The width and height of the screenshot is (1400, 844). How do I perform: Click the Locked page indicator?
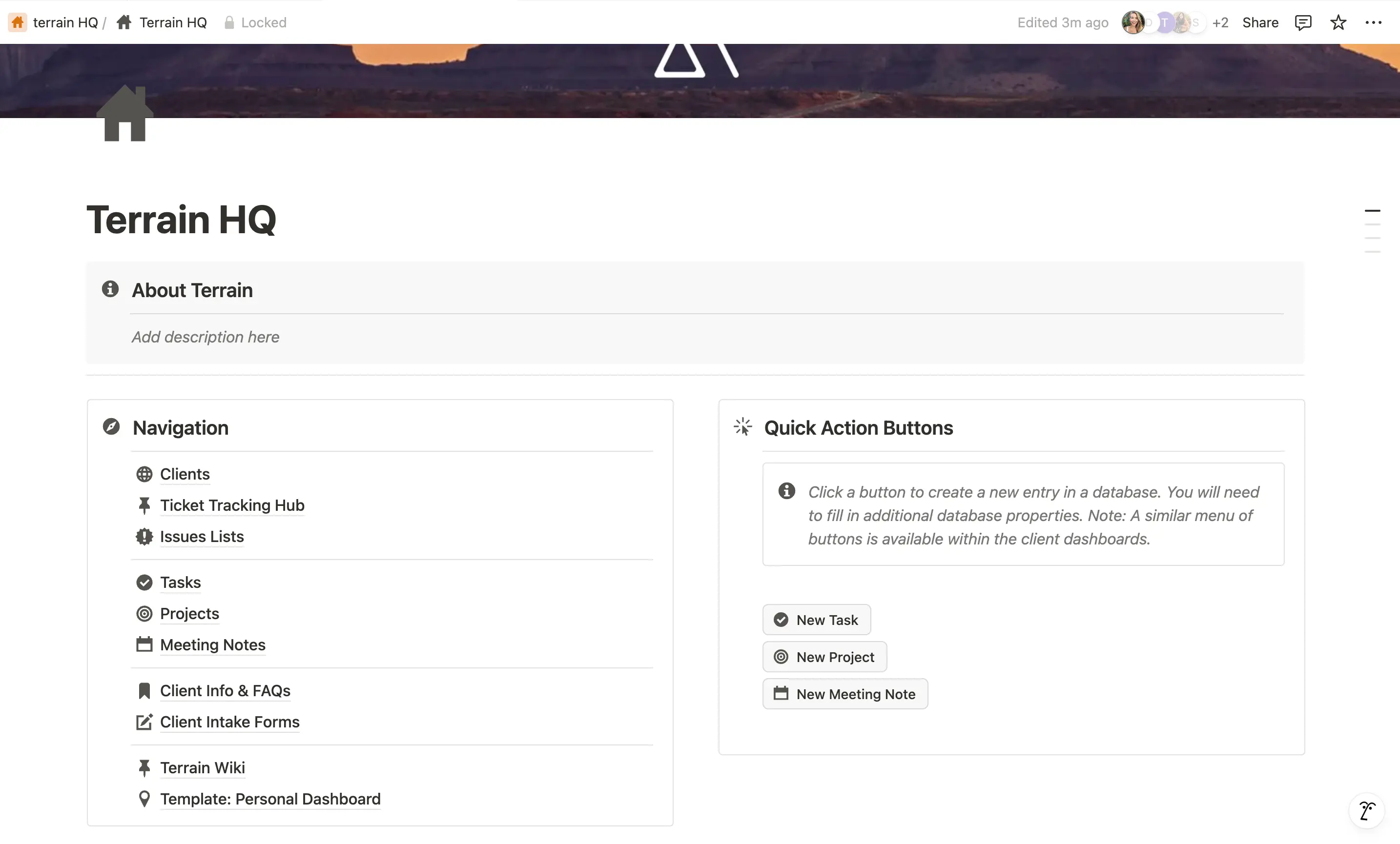(x=256, y=23)
